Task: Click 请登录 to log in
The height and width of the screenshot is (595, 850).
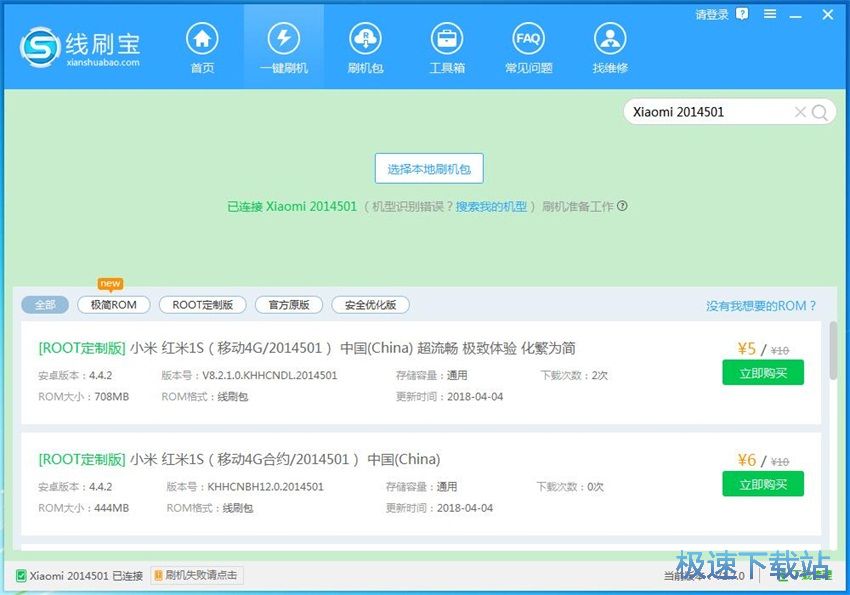Action: [712, 15]
